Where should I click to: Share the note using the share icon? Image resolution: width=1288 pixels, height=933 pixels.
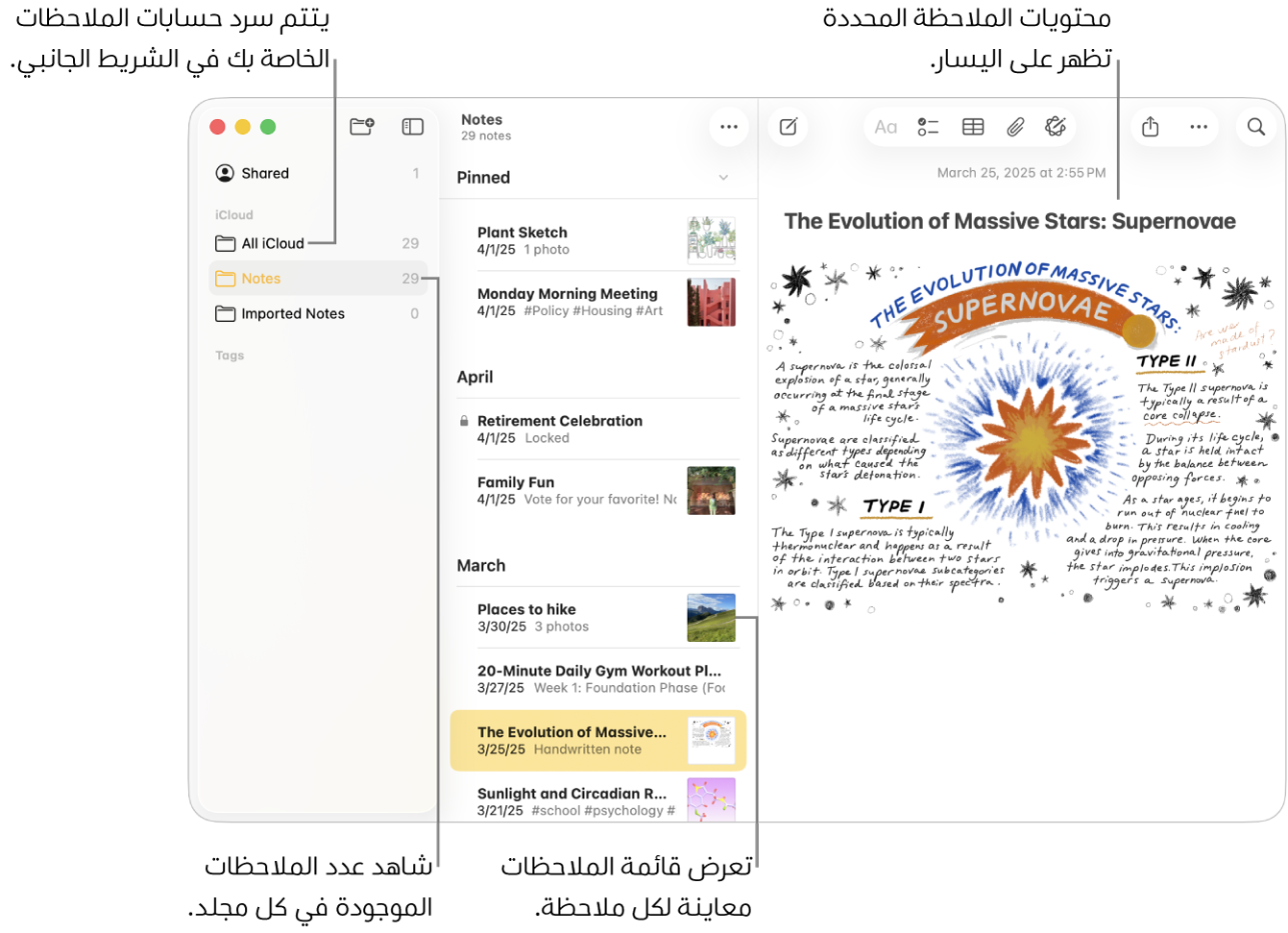point(1151,127)
